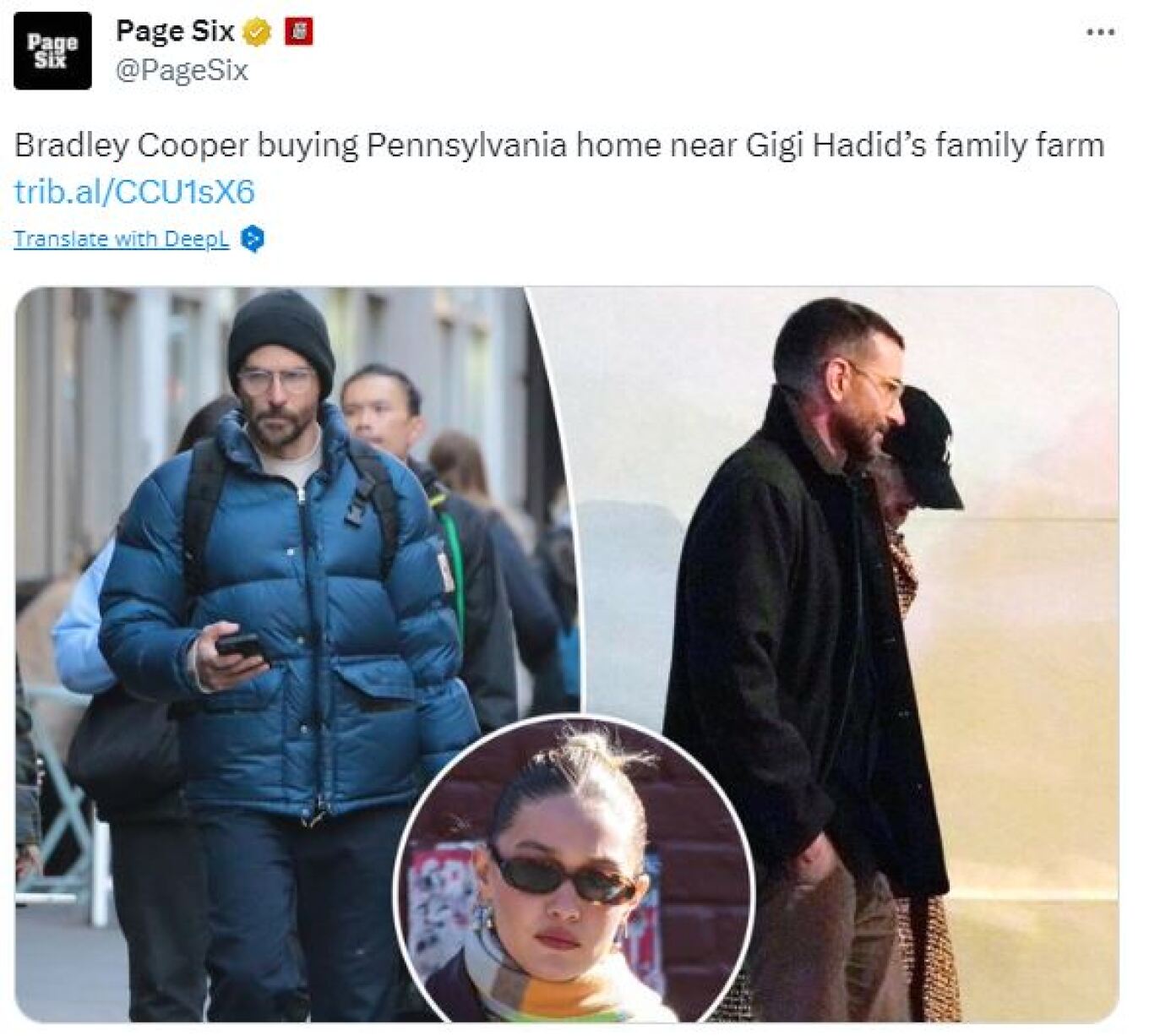Open circular inset photo of woman
This screenshot has width=1149, height=1036.
pyautogui.click(x=574, y=870)
